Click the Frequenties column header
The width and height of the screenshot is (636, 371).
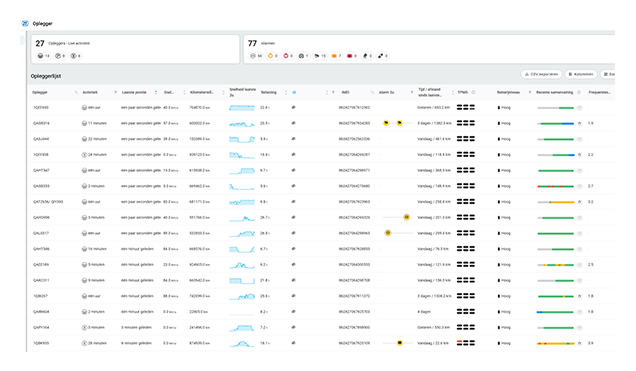tap(599, 92)
